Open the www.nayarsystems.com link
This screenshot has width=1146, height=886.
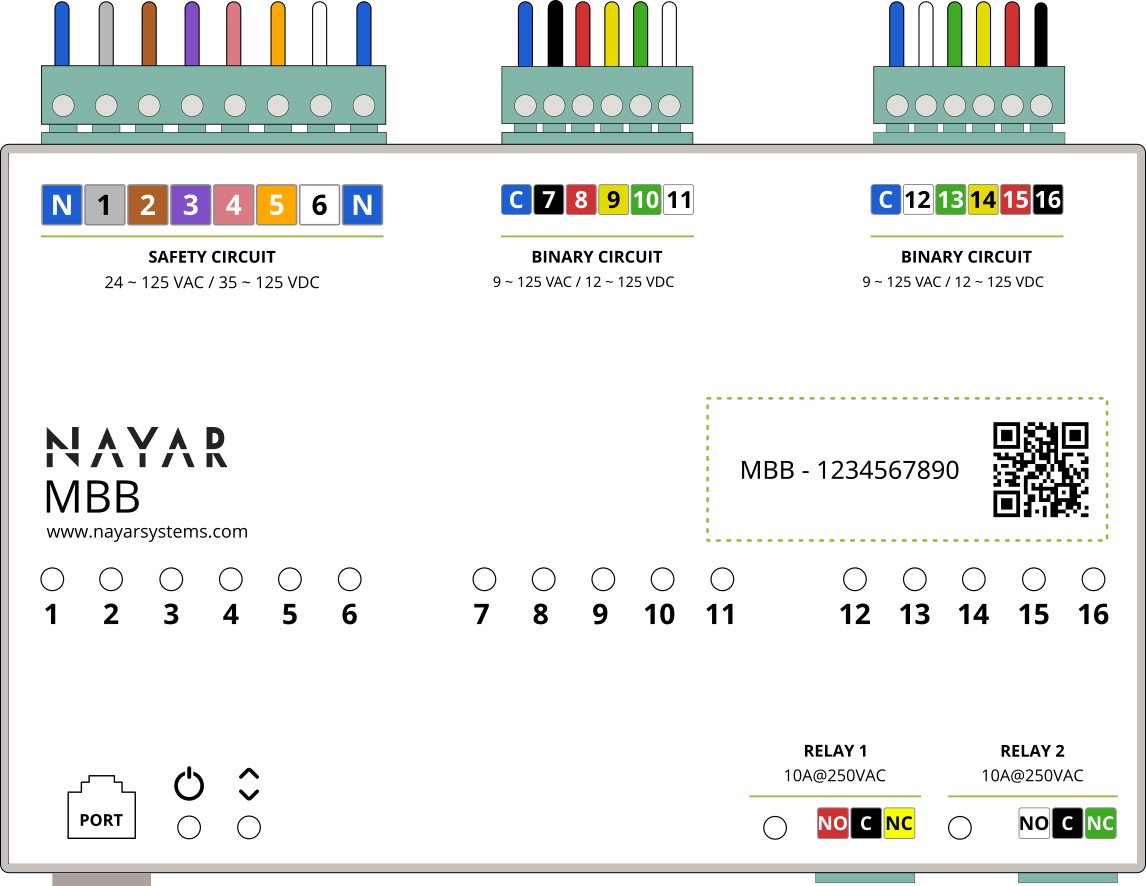pyautogui.click(x=147, y=531)
